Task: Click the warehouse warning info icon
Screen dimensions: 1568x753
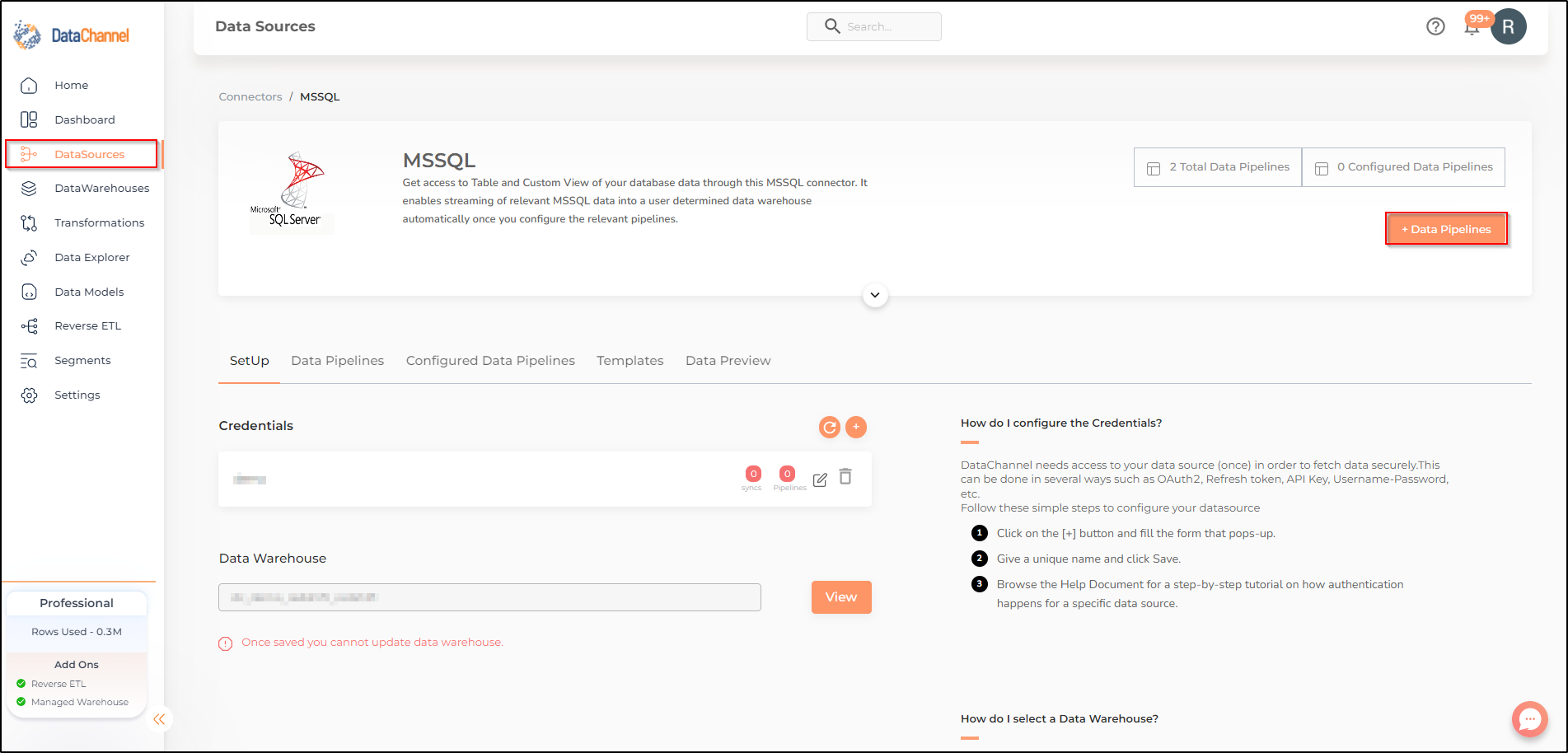Action: point(226,643)
